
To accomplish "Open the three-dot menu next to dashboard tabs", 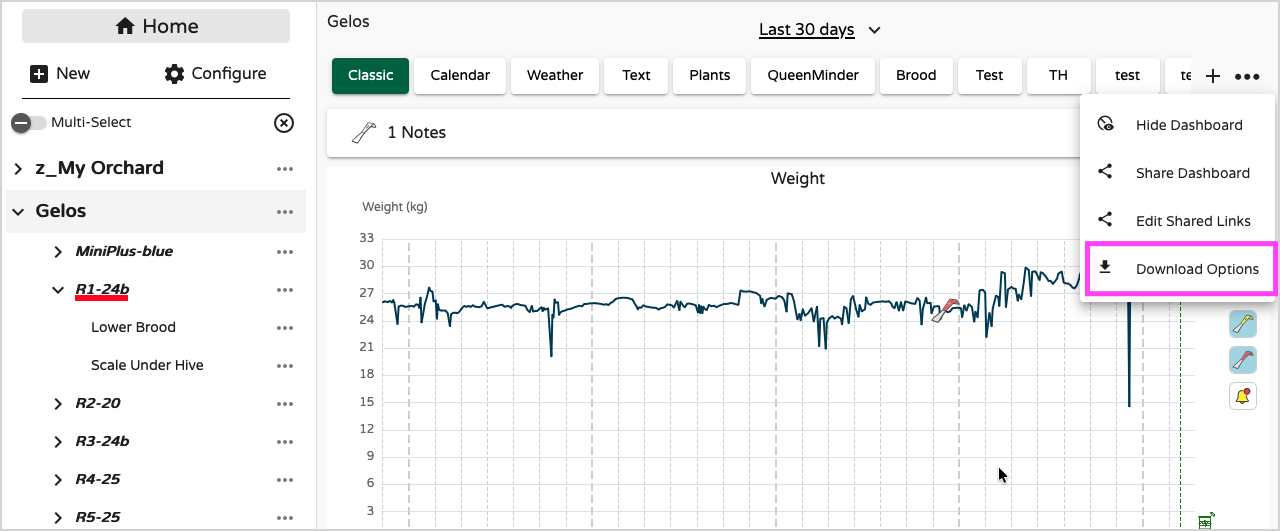I will coord(1247,76).
